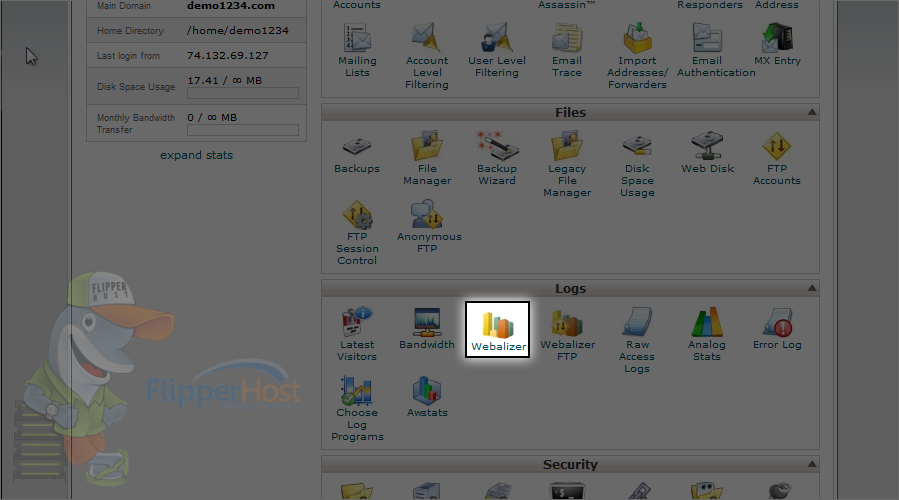Select bandwidth value 0 / ∞ MB

pyautogui.click(x=212, y=117)
